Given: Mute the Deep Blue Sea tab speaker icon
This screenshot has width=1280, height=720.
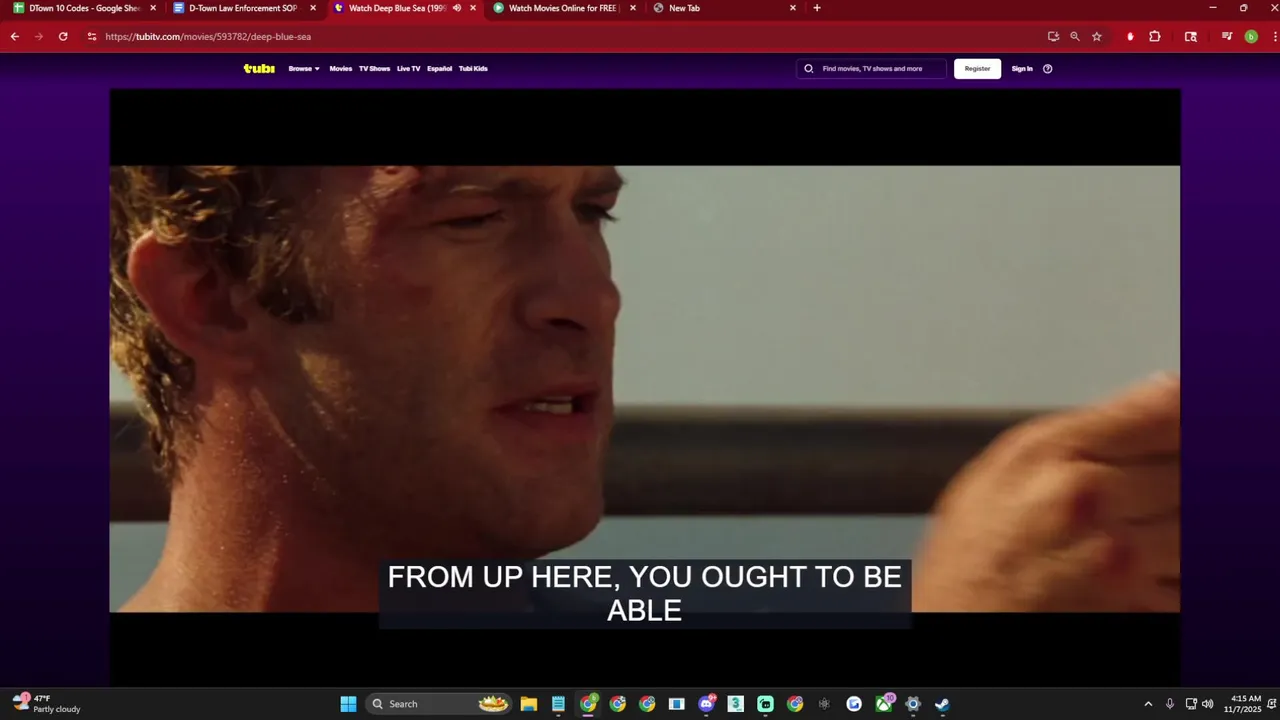Looking at the screenshot, I should coord(457,8).
